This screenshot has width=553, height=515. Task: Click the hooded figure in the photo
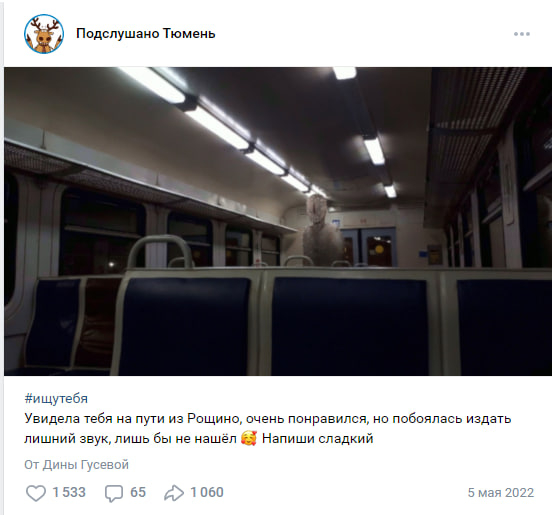322,230
